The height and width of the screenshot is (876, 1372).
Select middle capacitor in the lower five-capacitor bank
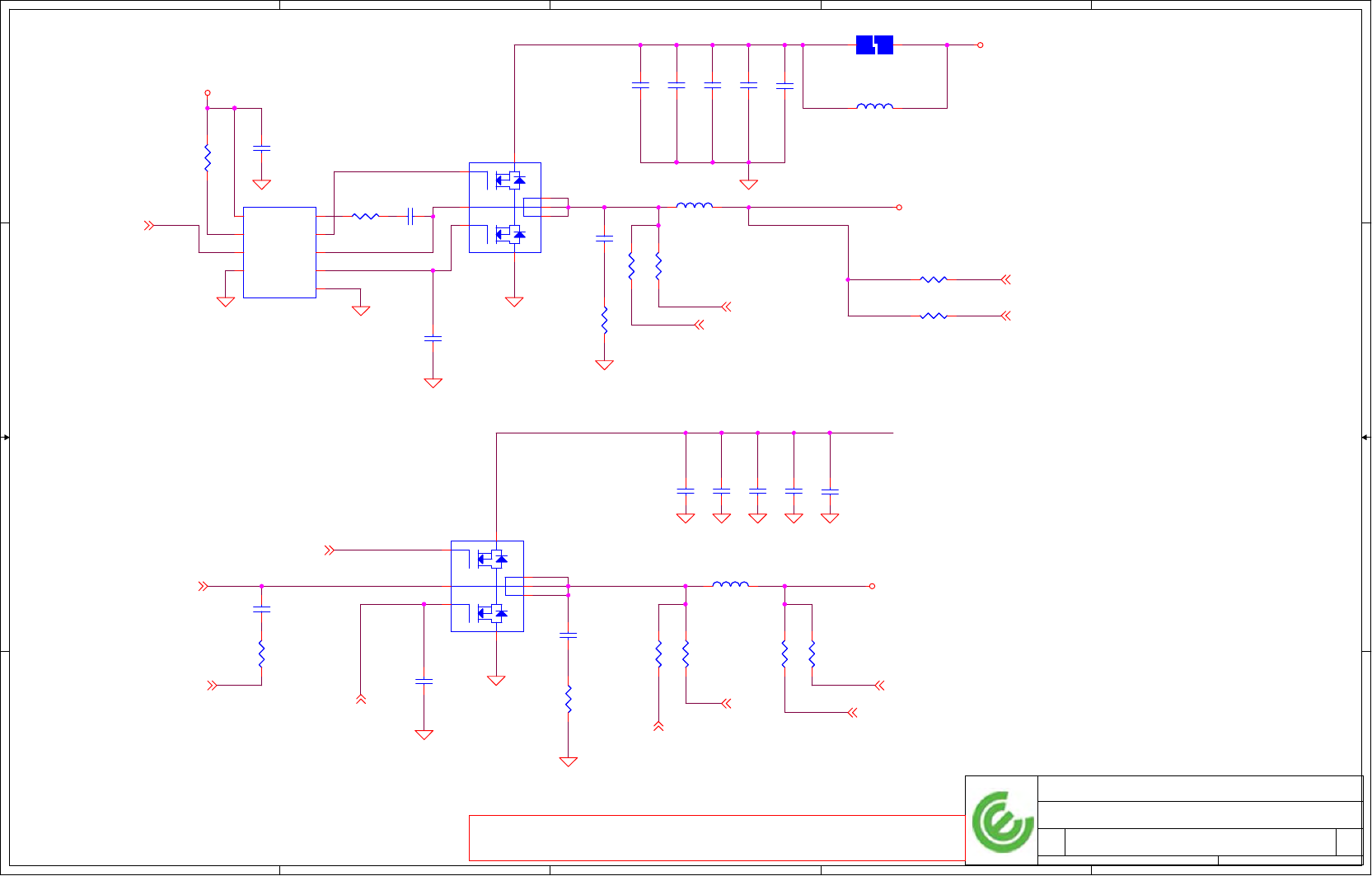coord(757,491)
